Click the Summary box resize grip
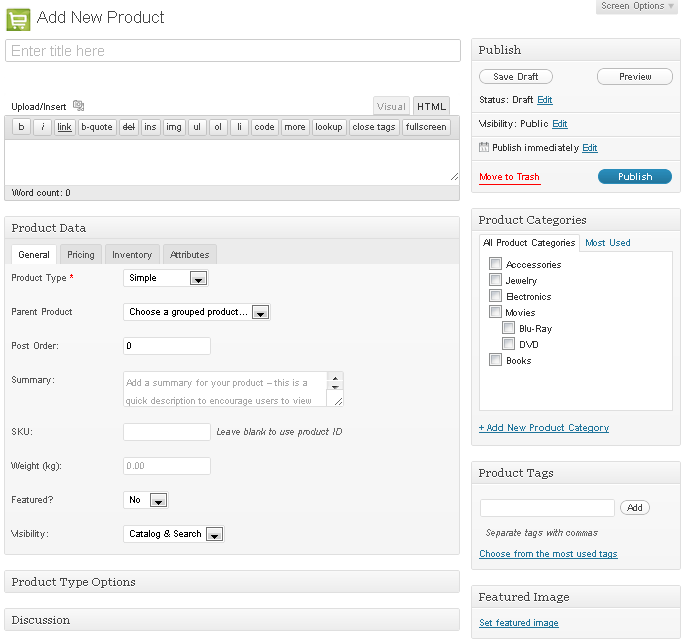The height and width of the screenshot is (643, 688). tap(338, 401)
